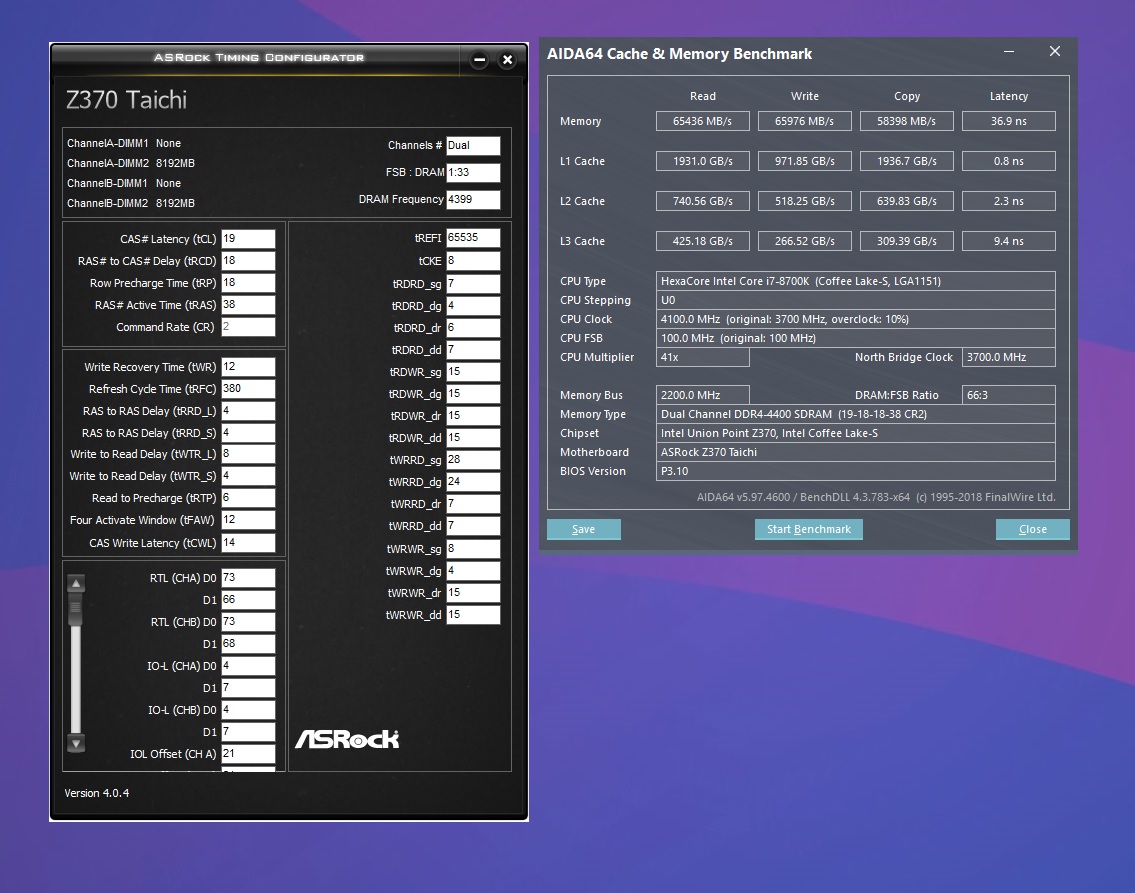Click the RAS# Active Time (tRAS) field
The height and width of the screenshot is (893, 1135).
248,305
